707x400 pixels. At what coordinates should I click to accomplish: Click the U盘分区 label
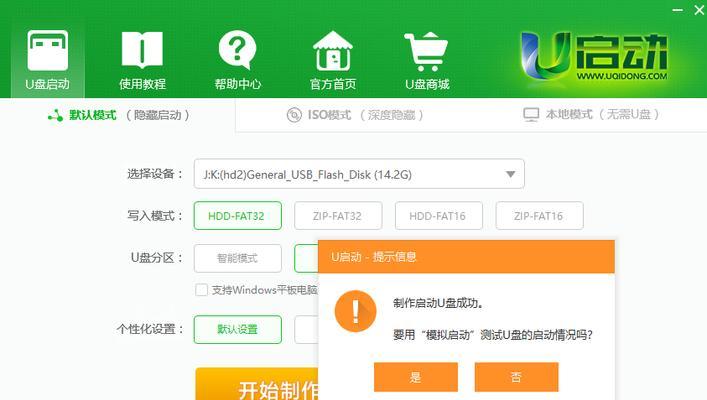156,258
